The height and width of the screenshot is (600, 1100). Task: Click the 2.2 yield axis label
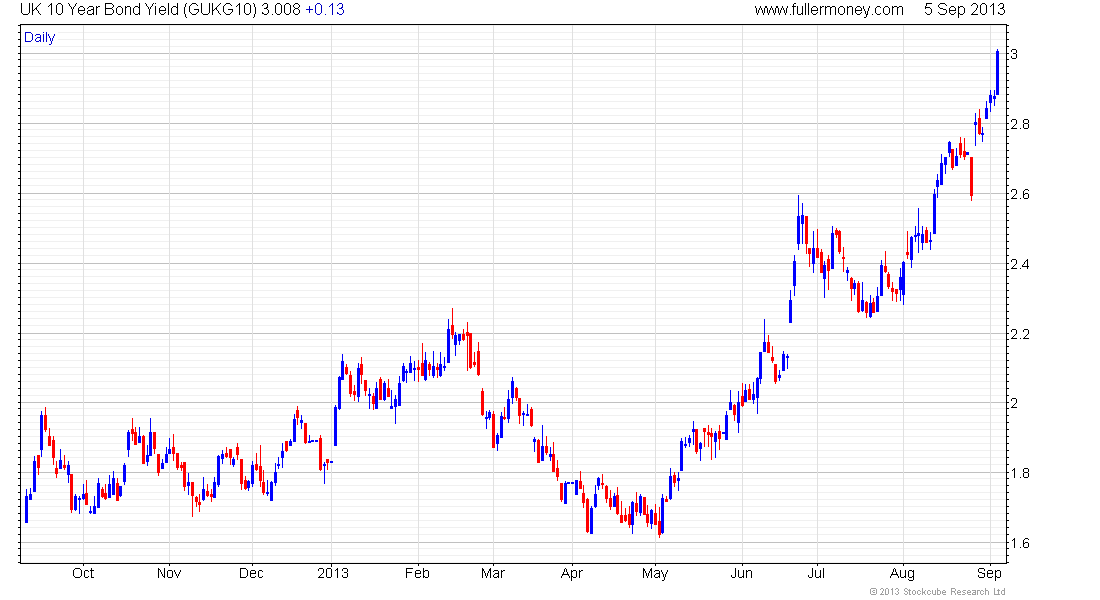click(1020, 334)
